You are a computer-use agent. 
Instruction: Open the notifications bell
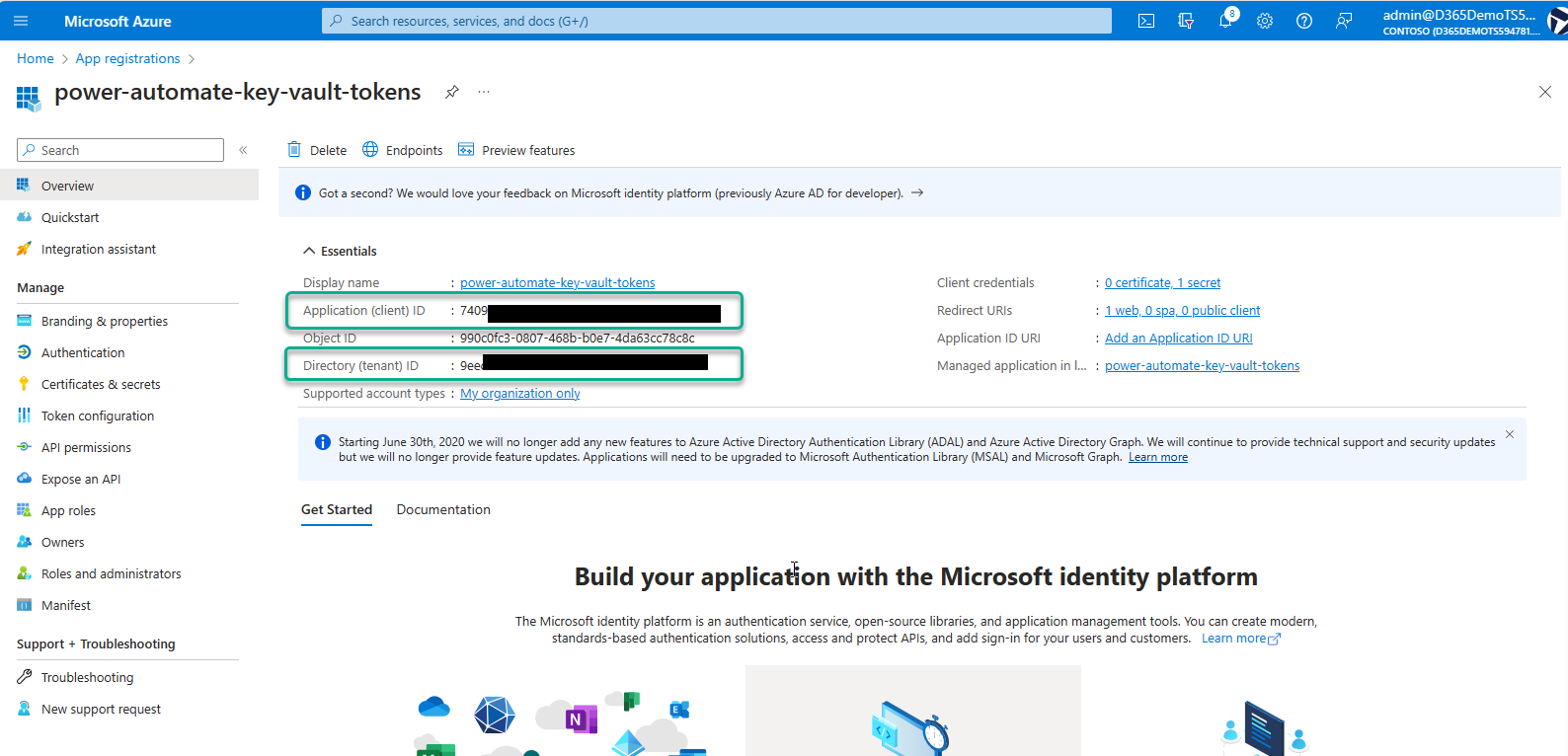[x=1225, y=21]
